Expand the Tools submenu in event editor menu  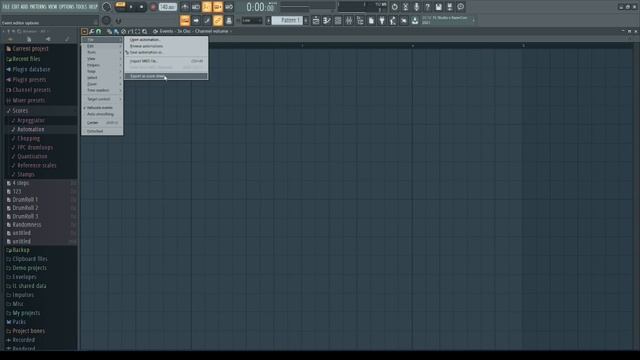(102, 52)
